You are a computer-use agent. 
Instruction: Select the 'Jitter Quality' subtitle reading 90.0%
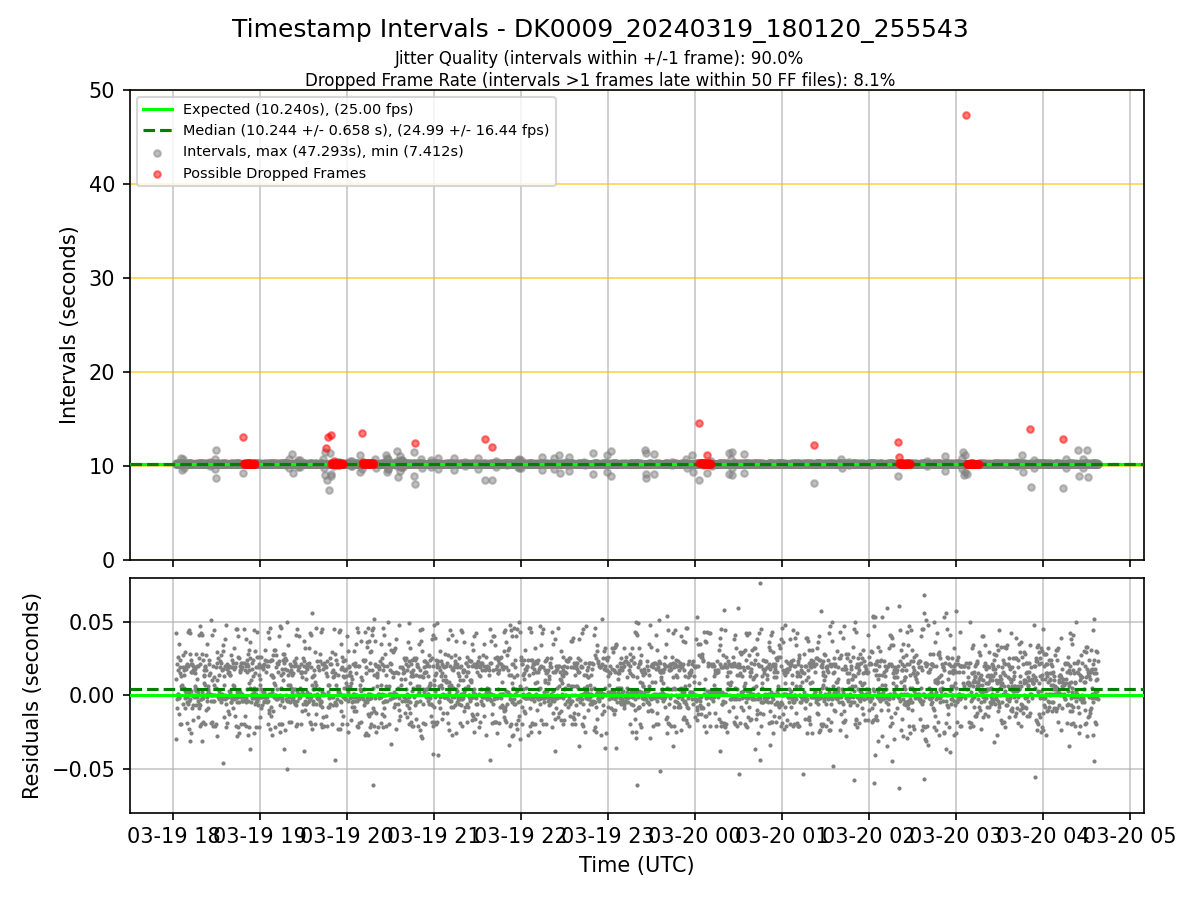click(599, 58)
